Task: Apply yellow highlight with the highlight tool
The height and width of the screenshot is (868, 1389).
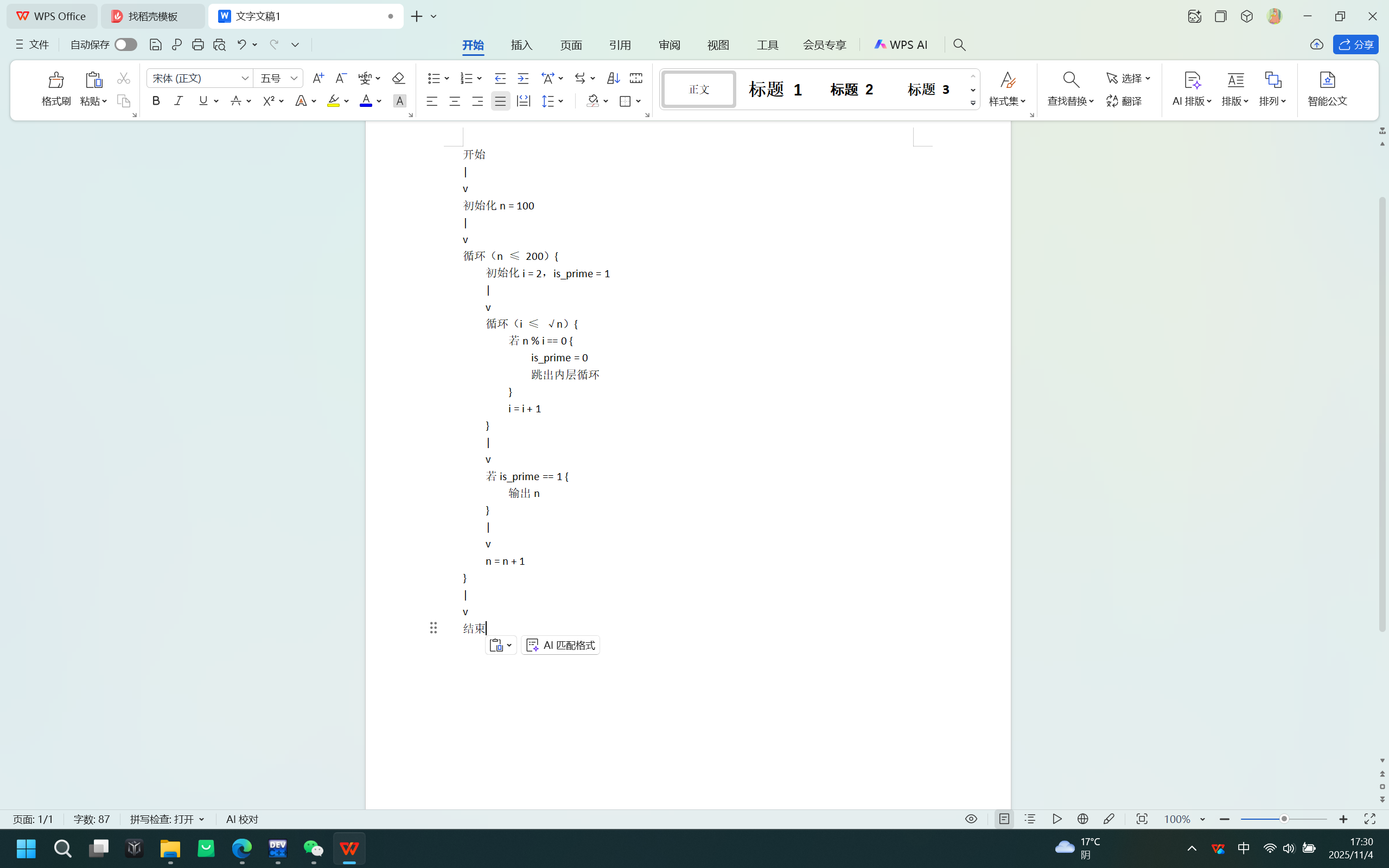Action: point(334,101)
